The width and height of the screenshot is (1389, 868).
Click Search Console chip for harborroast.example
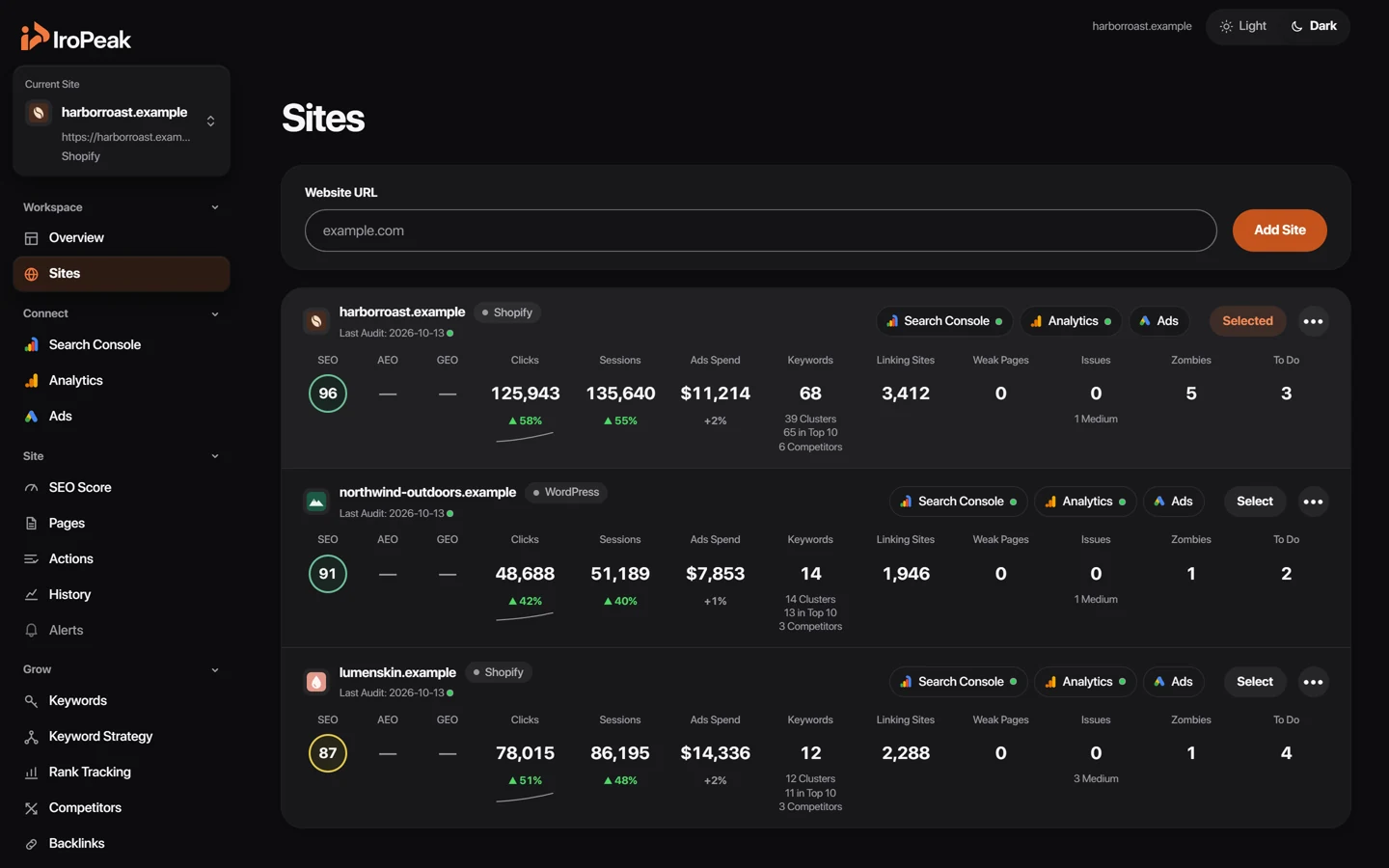pos(944,321)
